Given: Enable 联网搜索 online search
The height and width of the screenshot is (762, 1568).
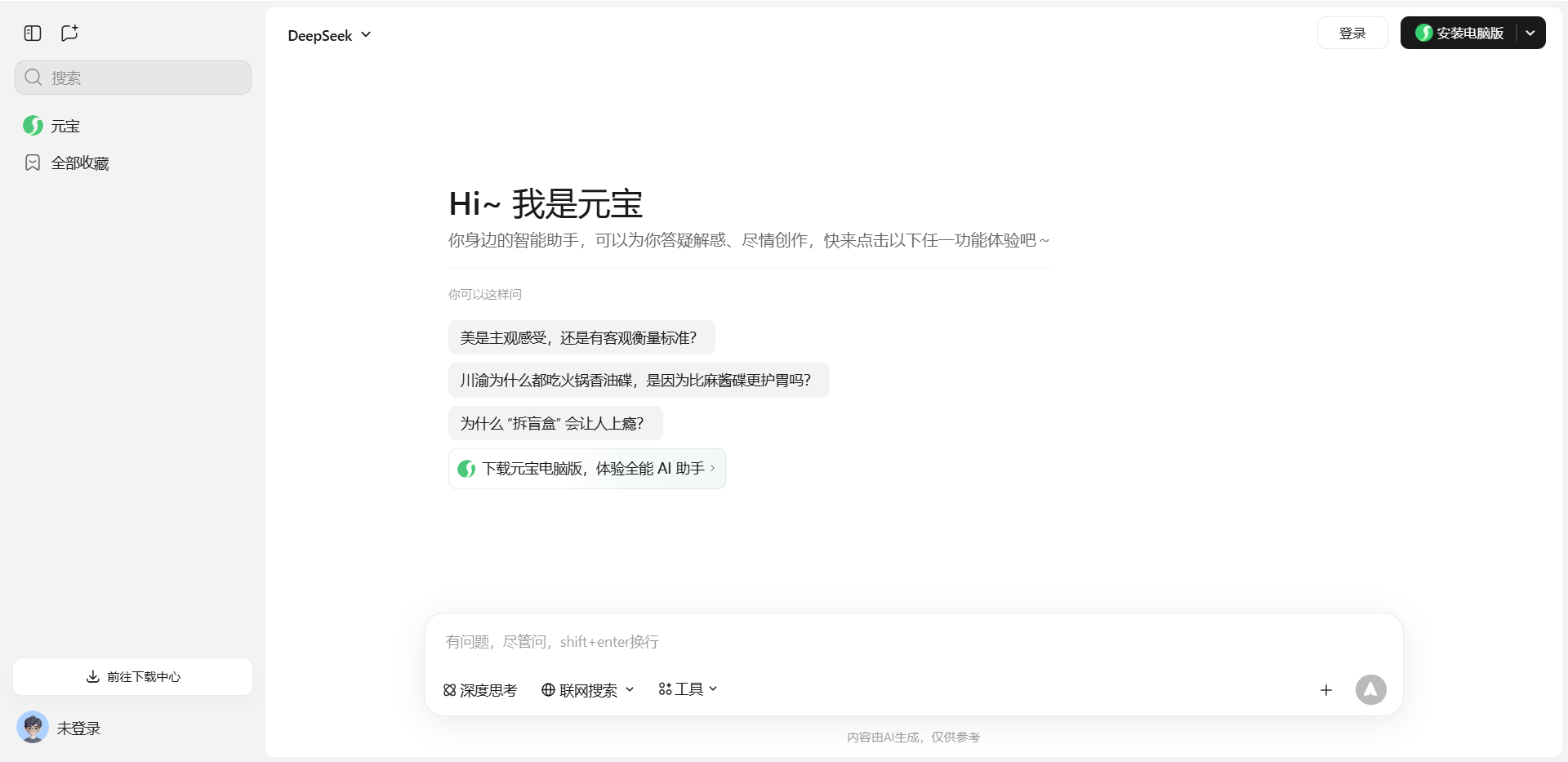Looking at the screenshot, I should pyautogui.click(x=586, y=690).
